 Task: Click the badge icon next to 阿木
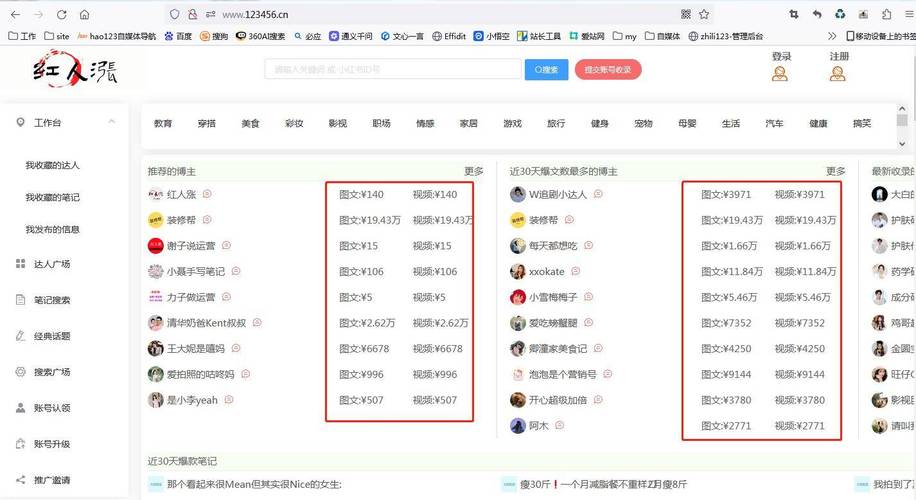pos(560,425)
